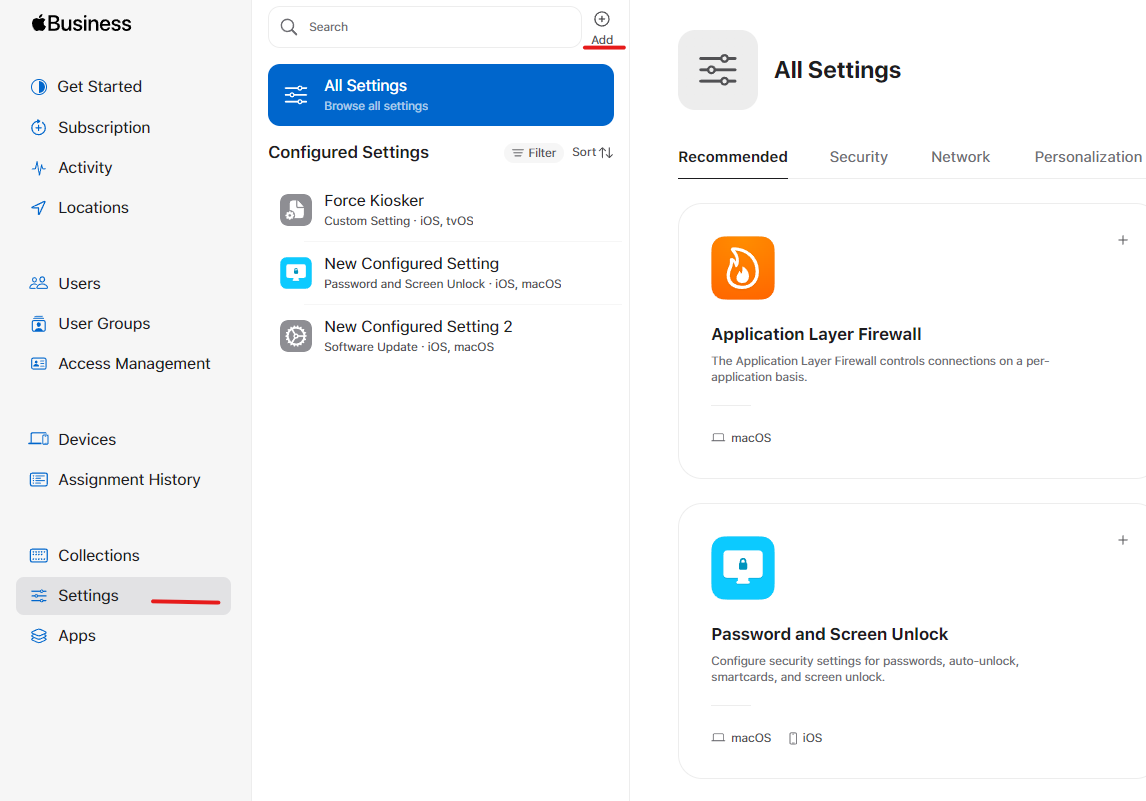Click the Devices laptop icon
Image resolution: width=1146 pixels, height=801 pixels.
point(39,439)
